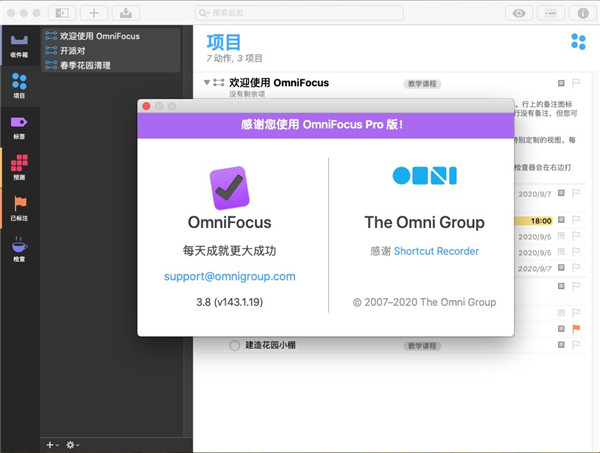
Task: Complete the 建造花园小棚 action circle
Action: click(234, 345)
